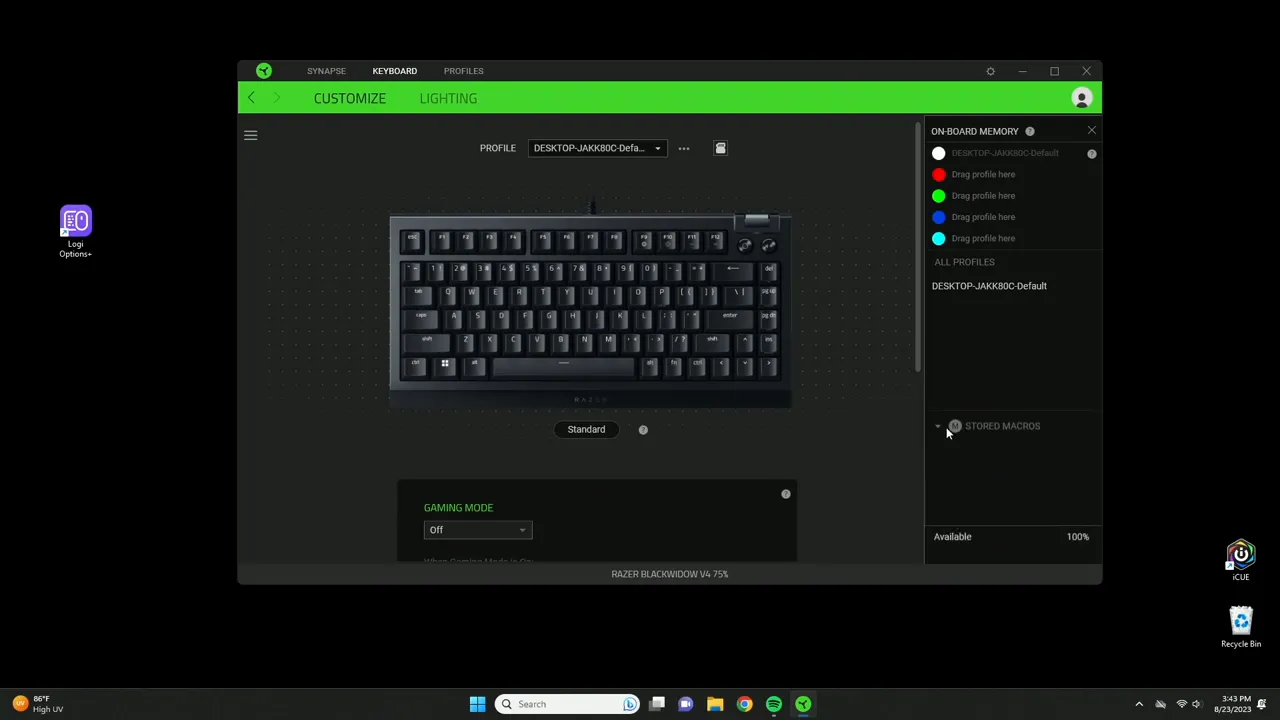Select the F12 key on keyboard image
This screenshot has height=720, width=1280.
pyautogui.click(x=716, y=241)
